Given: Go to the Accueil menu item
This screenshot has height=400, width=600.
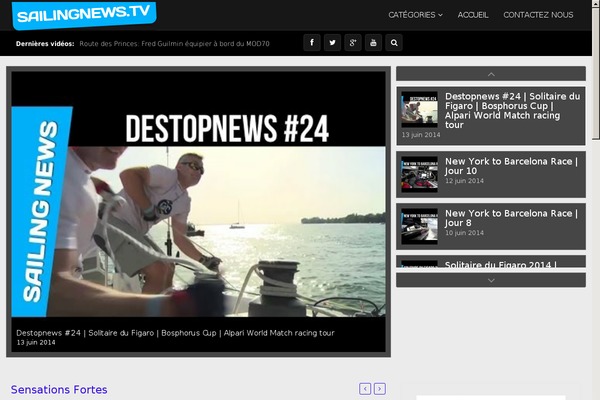Looking at the screenshot, I should coord(473,15).
